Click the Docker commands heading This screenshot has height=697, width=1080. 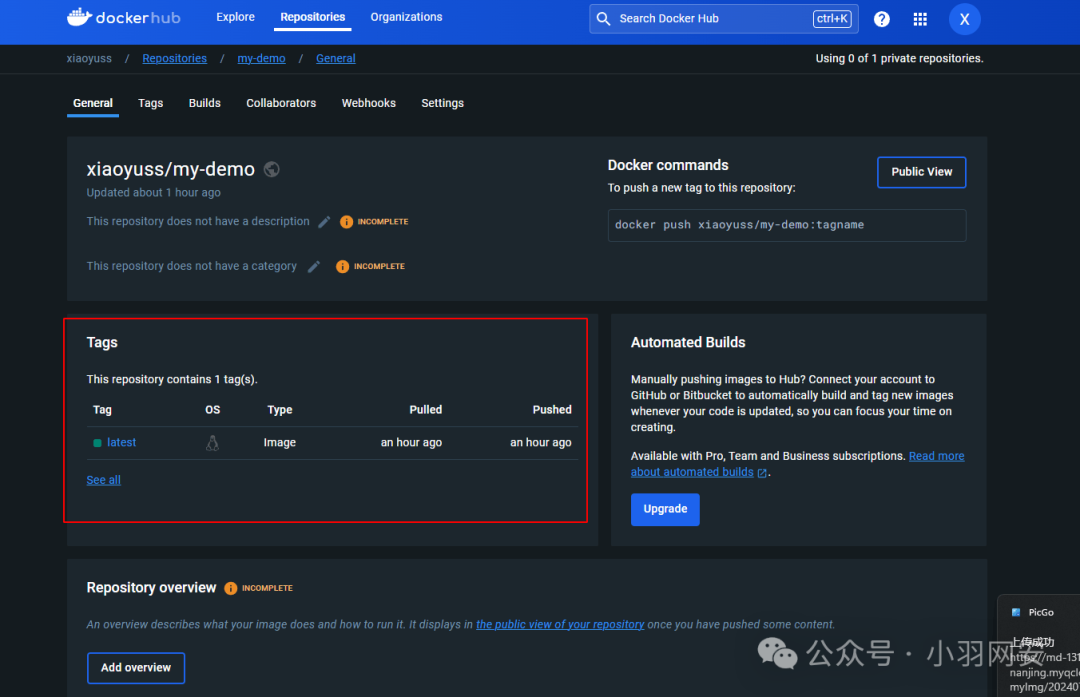[667, 165]
